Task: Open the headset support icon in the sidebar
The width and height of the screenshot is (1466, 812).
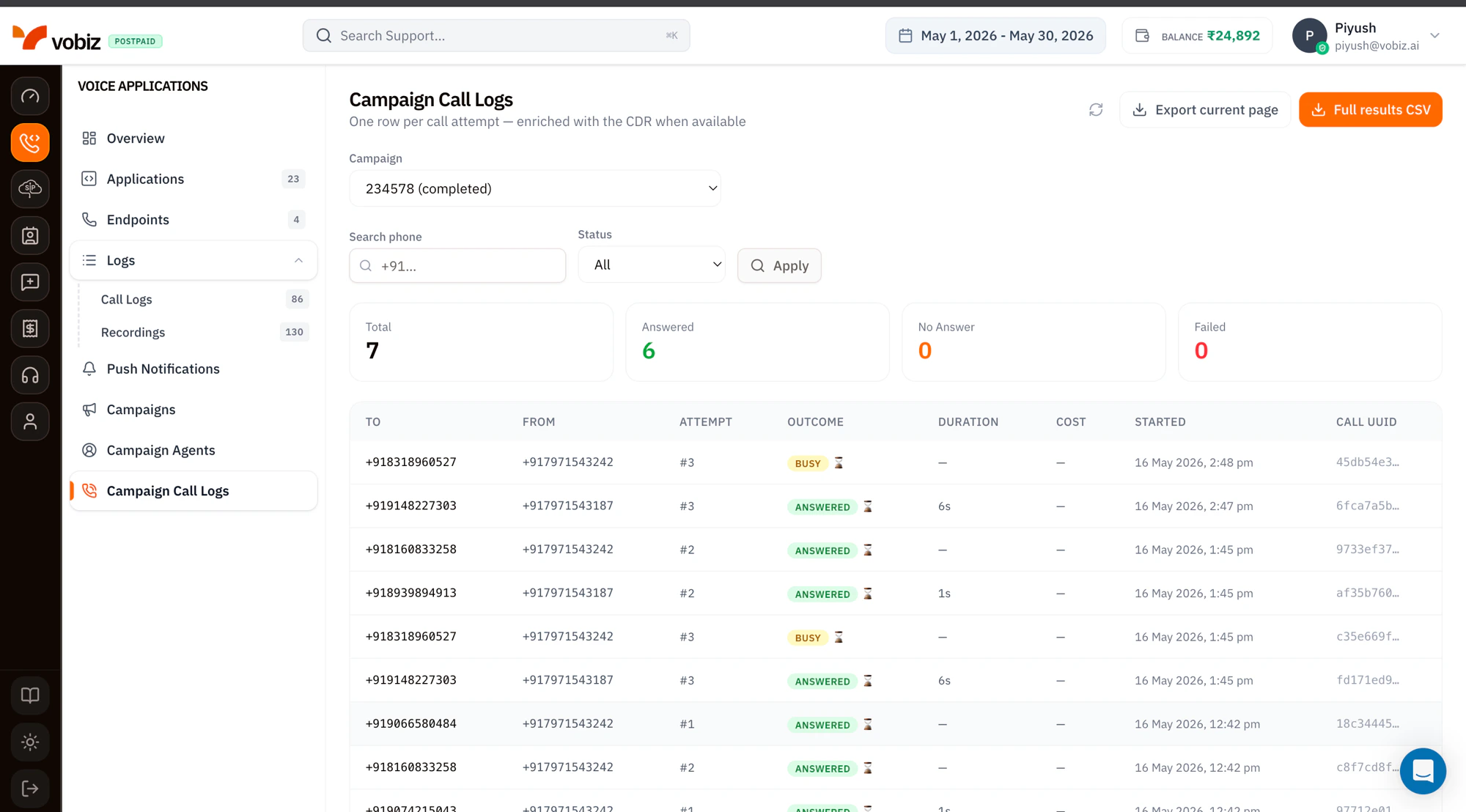Action: pos(30,375)
